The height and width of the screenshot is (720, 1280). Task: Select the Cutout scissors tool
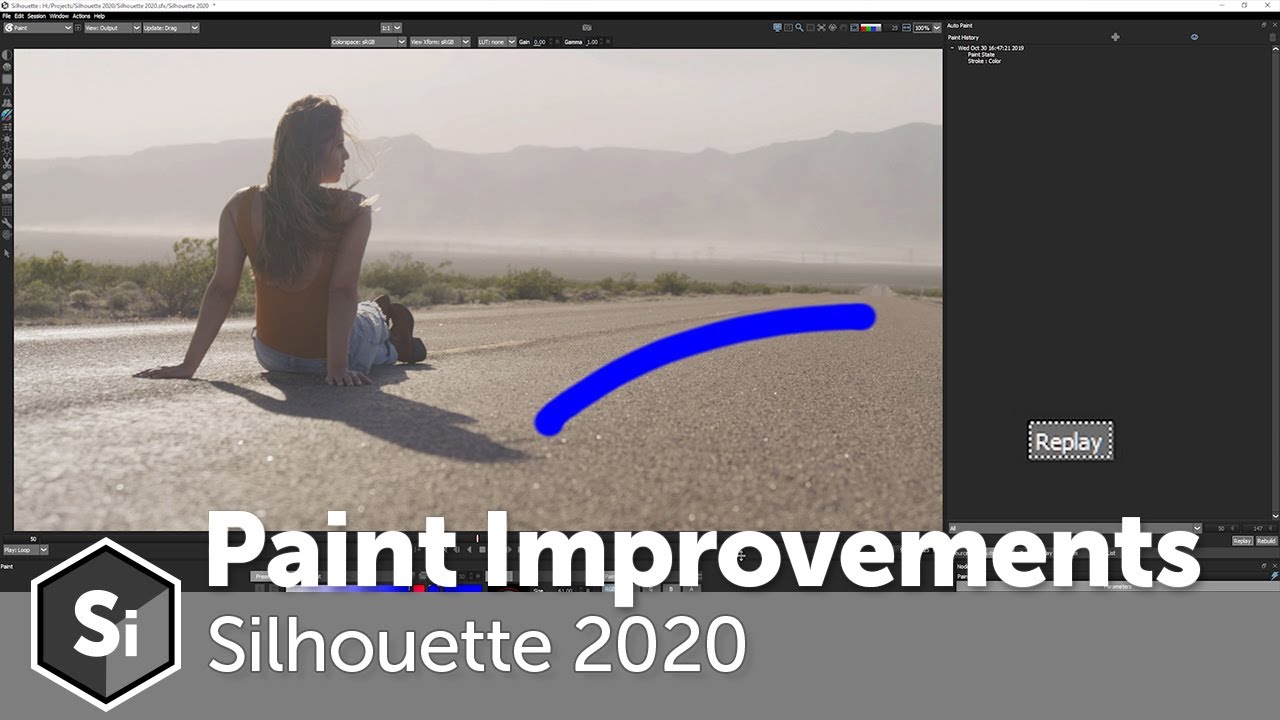point(7,163)
